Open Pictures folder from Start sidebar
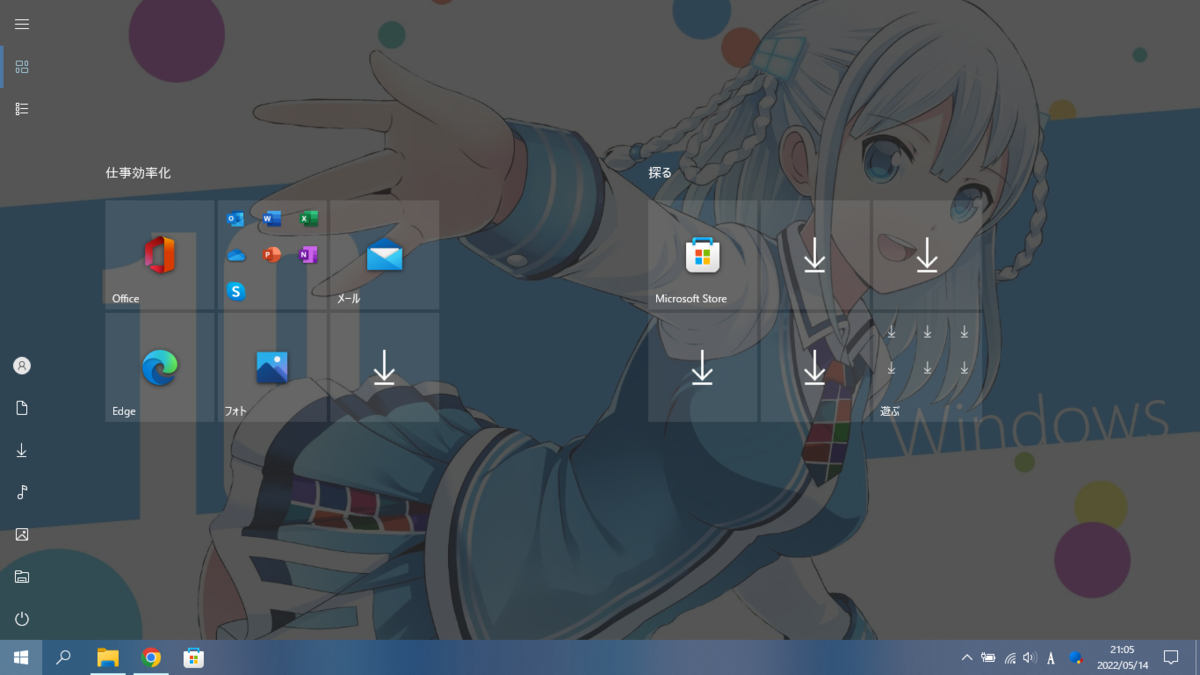Image resolution: width=1200 pixels, height=675 pixels. (x=22, y=534)
